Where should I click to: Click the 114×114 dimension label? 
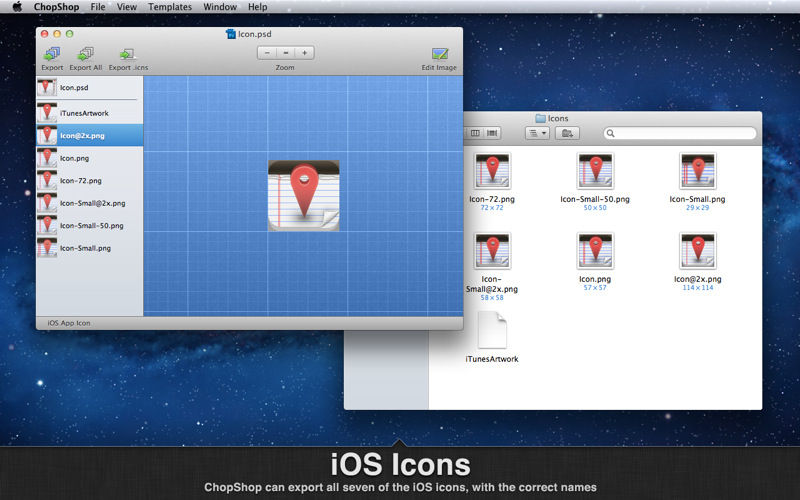coord(697,288)
